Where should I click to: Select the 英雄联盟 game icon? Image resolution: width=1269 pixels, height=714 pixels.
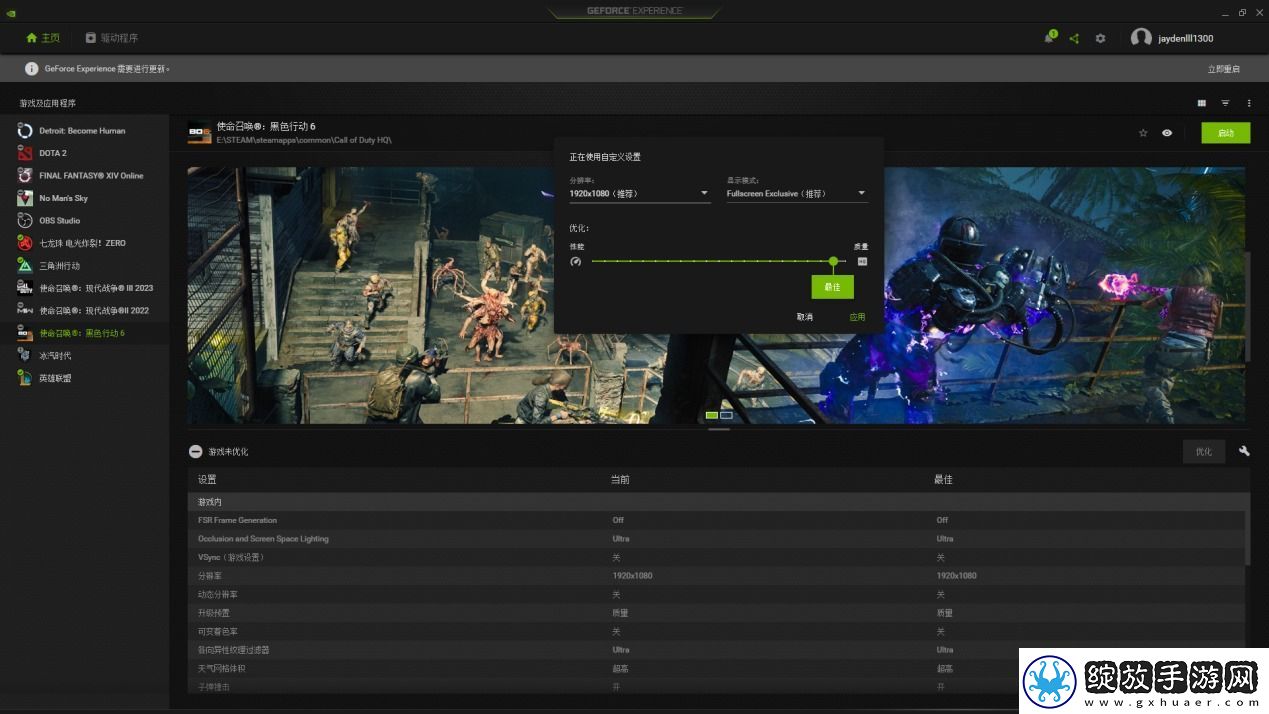click(26, 378)
